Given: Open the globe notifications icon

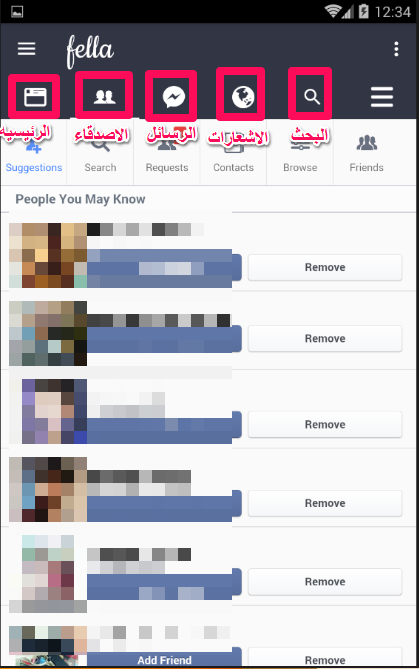Looking at the screenshot, I should [x=243, y=97].
